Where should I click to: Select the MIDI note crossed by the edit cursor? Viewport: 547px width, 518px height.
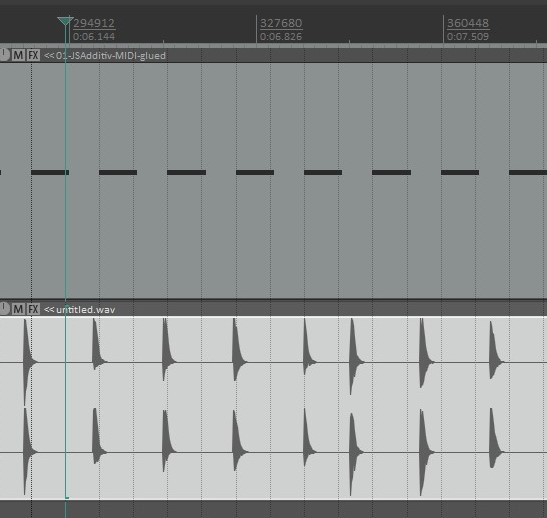pos(50,172)
